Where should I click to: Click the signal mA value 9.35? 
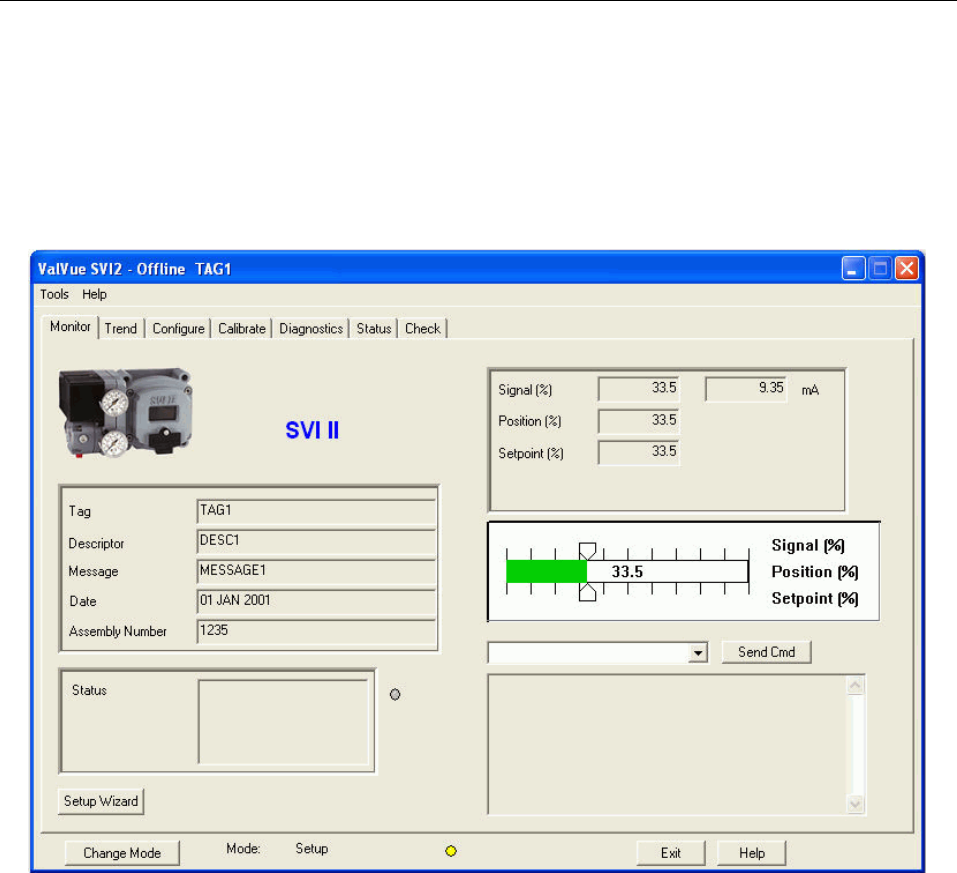tap(746, 389)
